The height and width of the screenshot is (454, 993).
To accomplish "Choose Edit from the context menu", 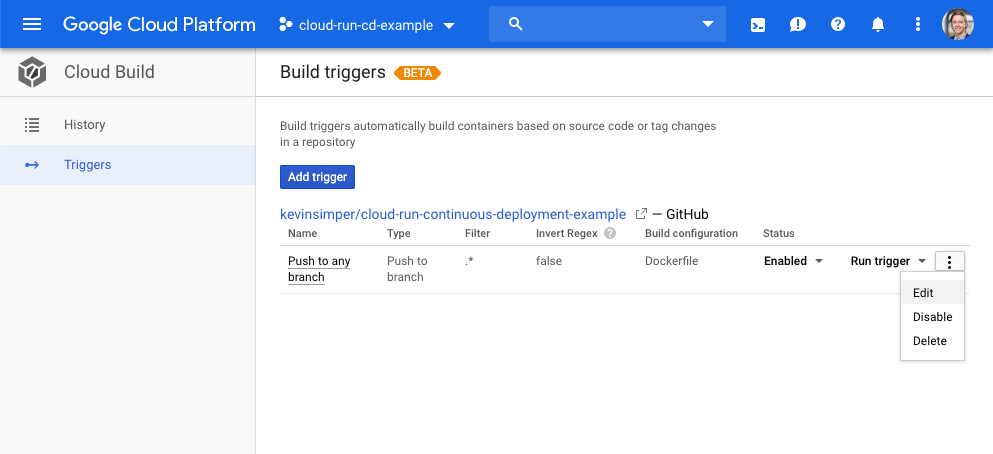I will [932, 293].
